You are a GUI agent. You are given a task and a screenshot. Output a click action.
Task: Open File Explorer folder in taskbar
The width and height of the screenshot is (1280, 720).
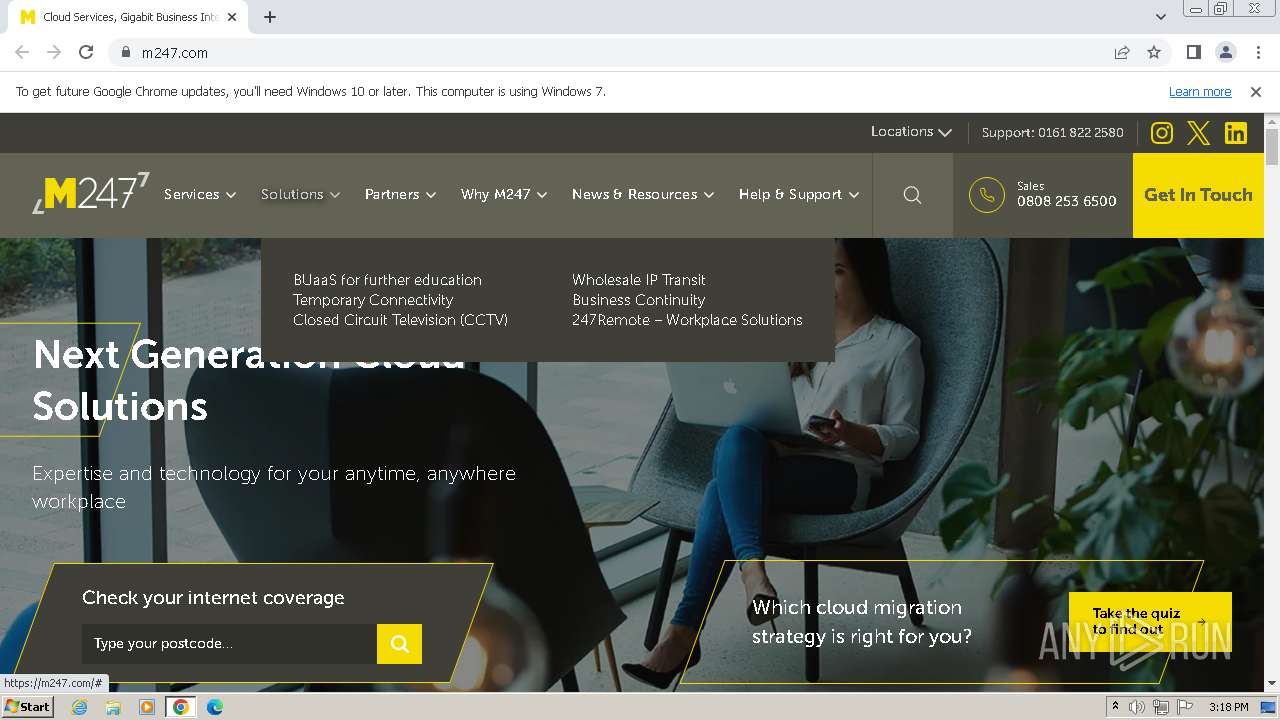113,707
